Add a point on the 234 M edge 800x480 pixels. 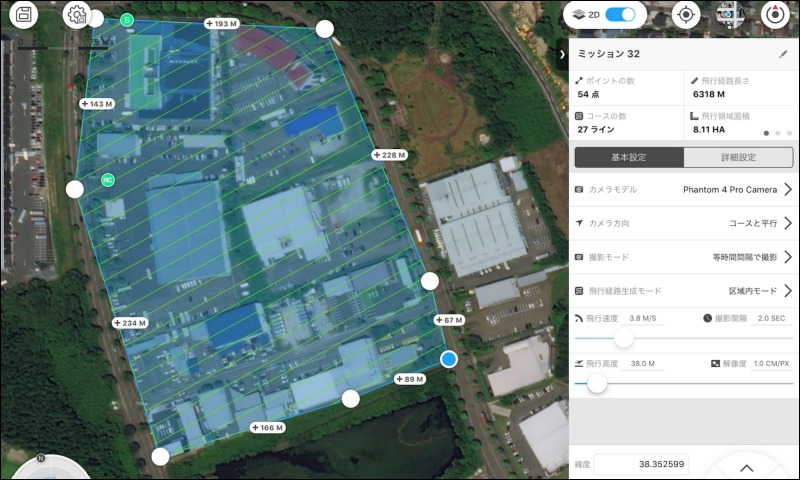coord(130,323)
